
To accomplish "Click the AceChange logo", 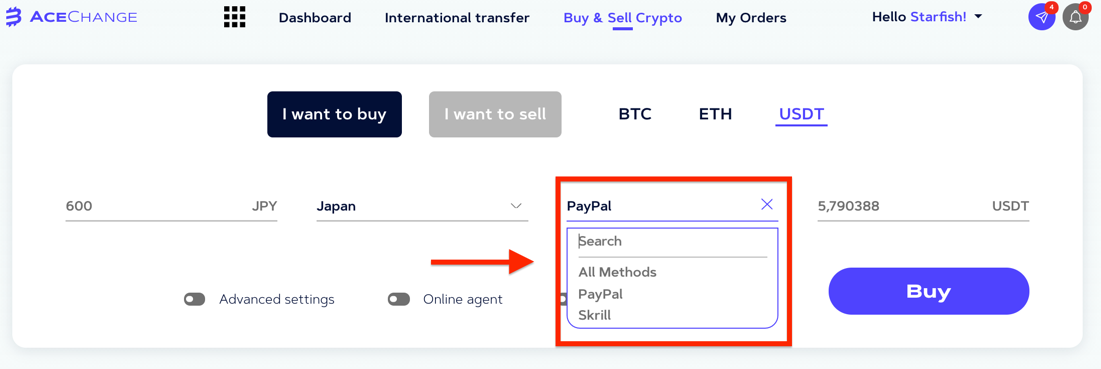I will (x=71, y=18).
